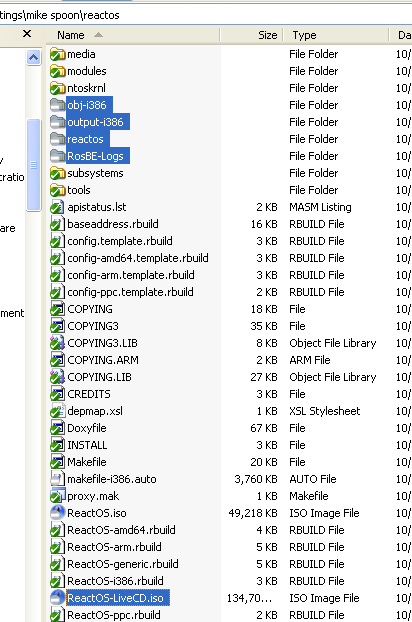Click the XSL Stylesheet type text
Viewport: 412px width, 622px height.
tap(324, 411)
